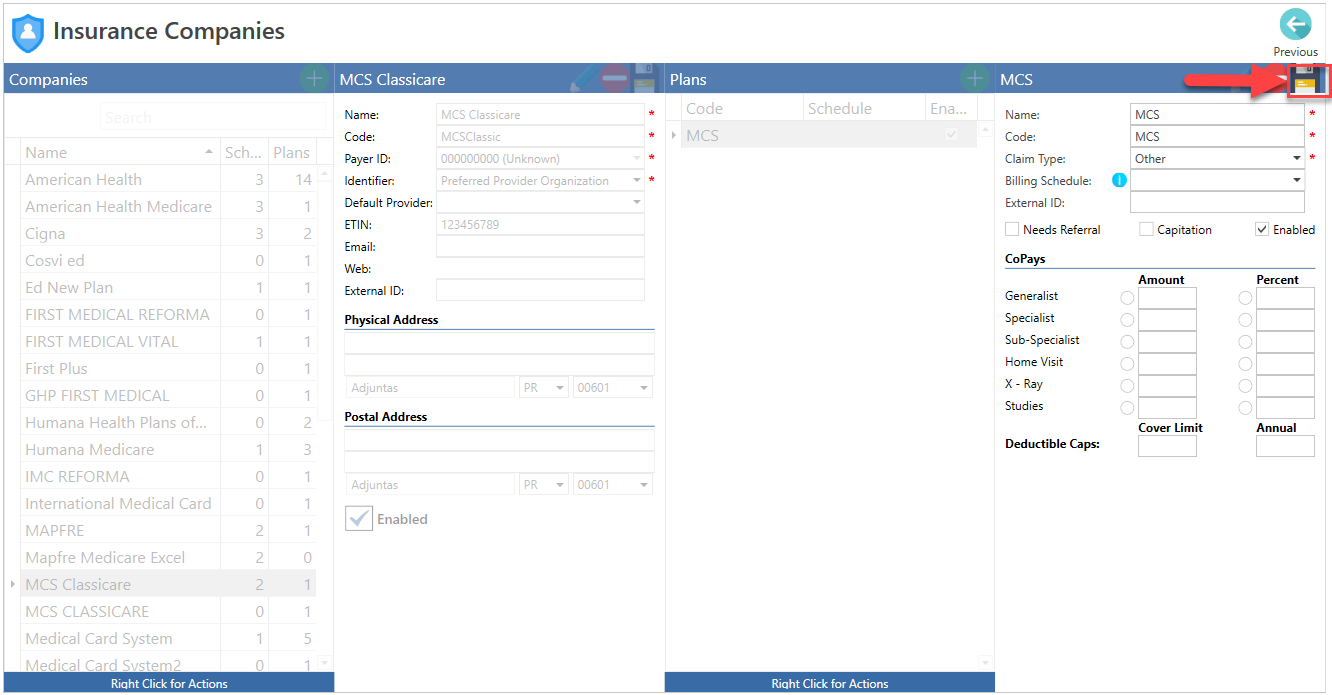Image resolution: width=1332 pixels, height=695 pixels.
Task: Sort plans by Schedule column header
Action: coord(864,108)
